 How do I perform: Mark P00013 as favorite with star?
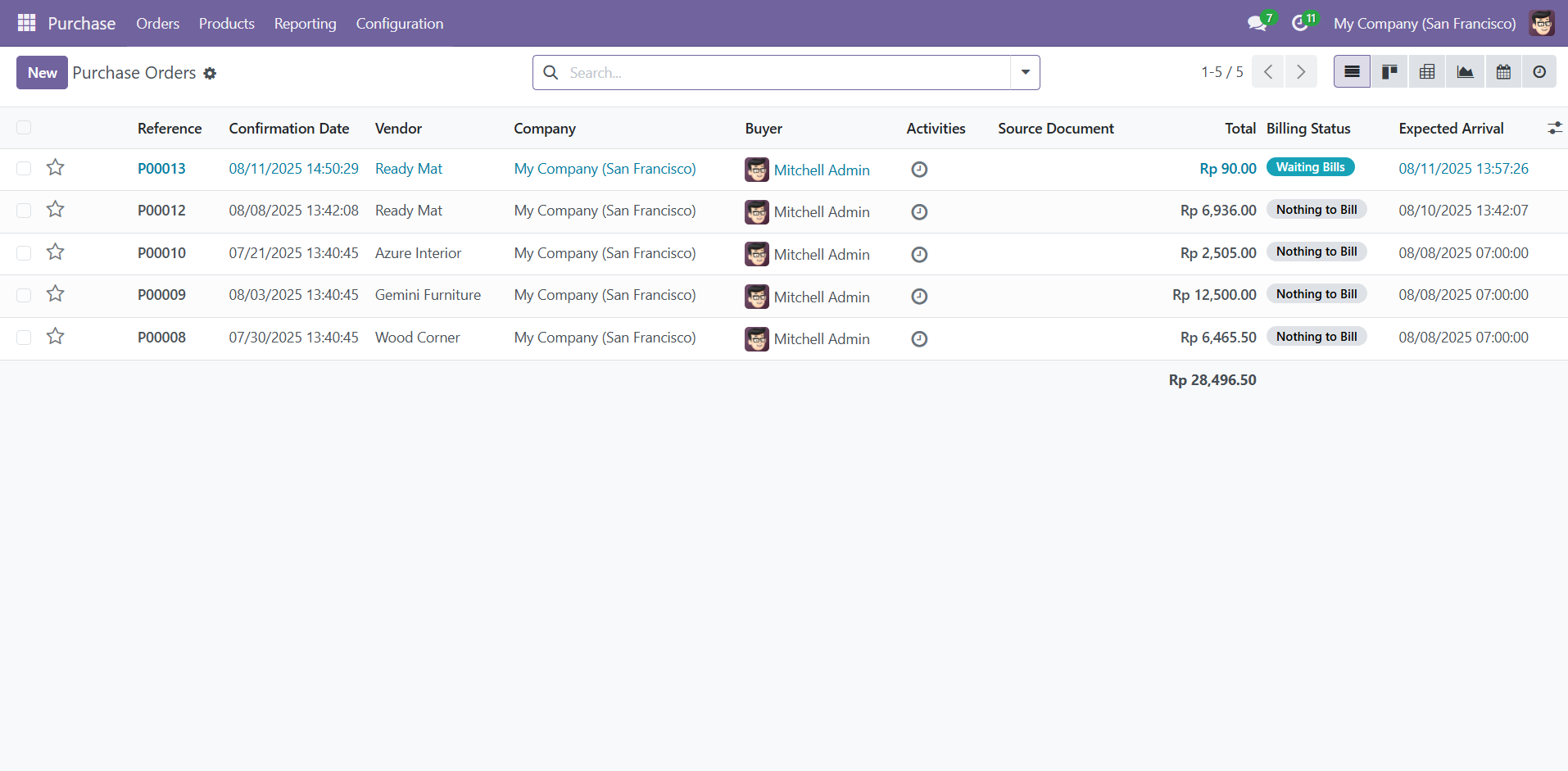click(x=55, y=168)
